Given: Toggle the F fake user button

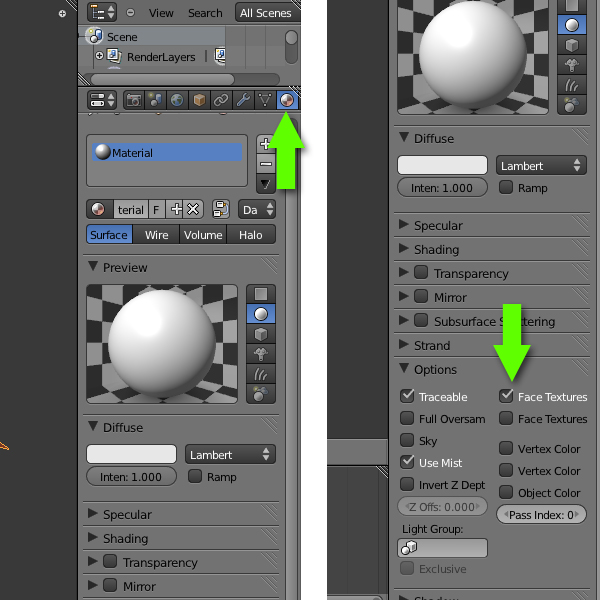Looking at the screenshot, I should pos(157,209).
